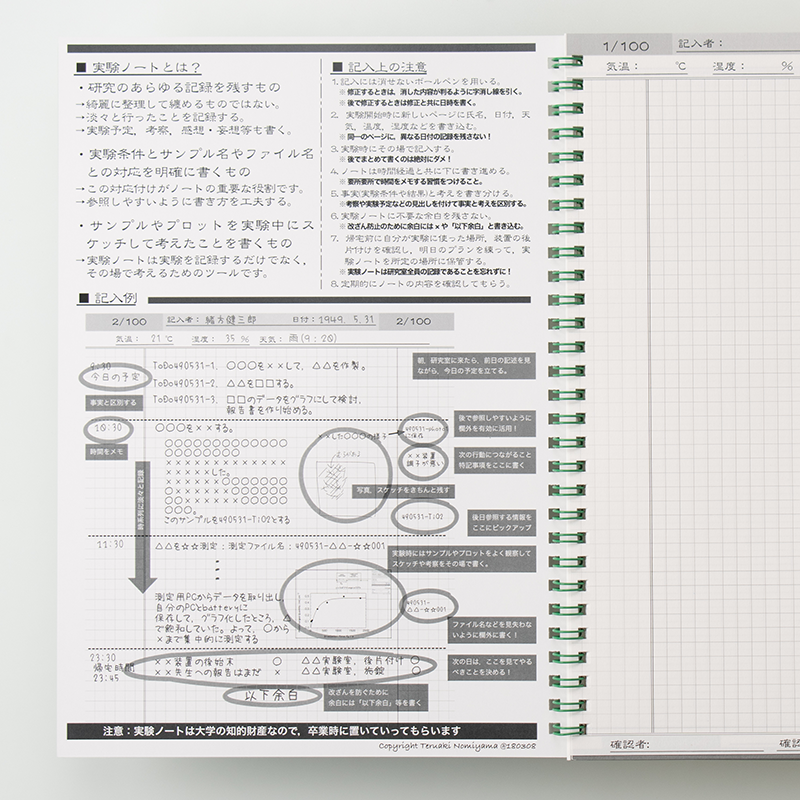The image size is (800, 800).
Task: Click the circled margin note "××装置 調子が悪い"
Action: click(x=424, y=459)
